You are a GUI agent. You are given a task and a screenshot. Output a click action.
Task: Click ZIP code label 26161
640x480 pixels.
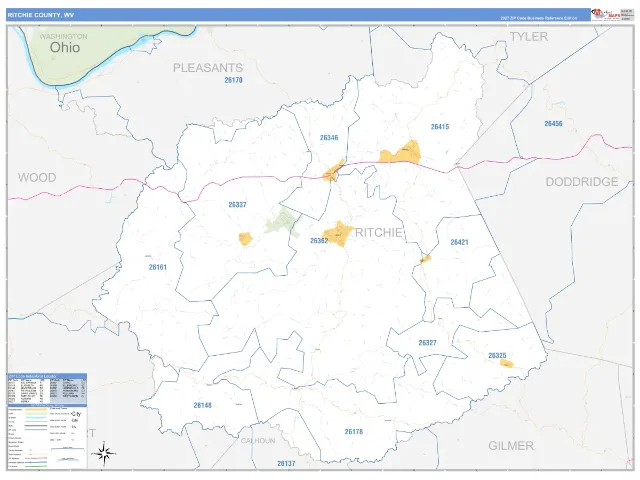[x=158, y=267]
